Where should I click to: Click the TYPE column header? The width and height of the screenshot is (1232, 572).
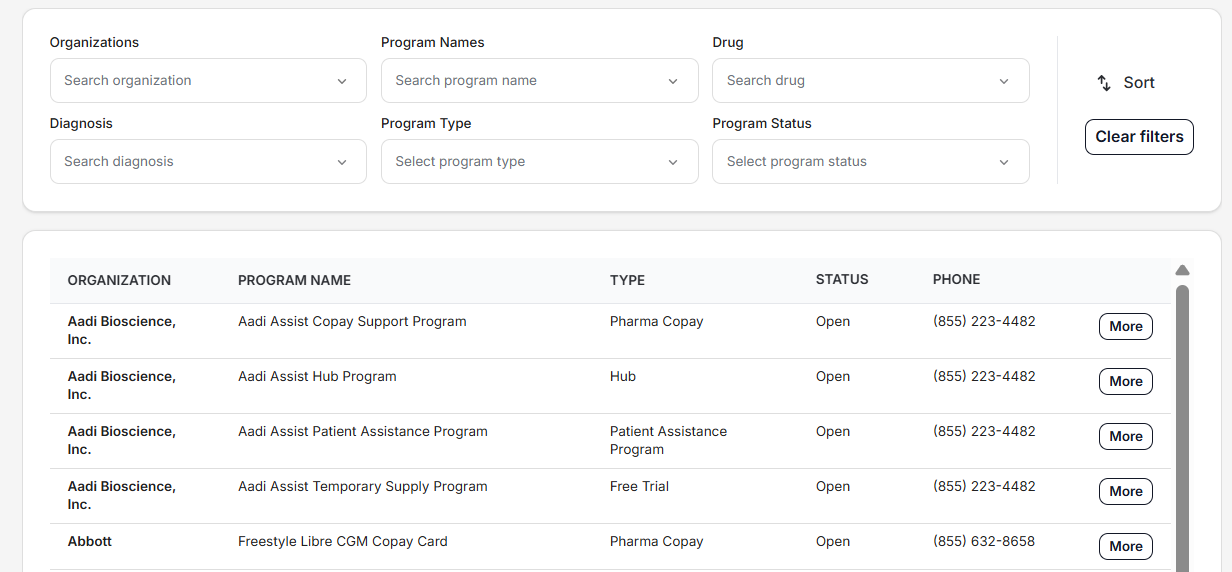[x=627, y=280]
